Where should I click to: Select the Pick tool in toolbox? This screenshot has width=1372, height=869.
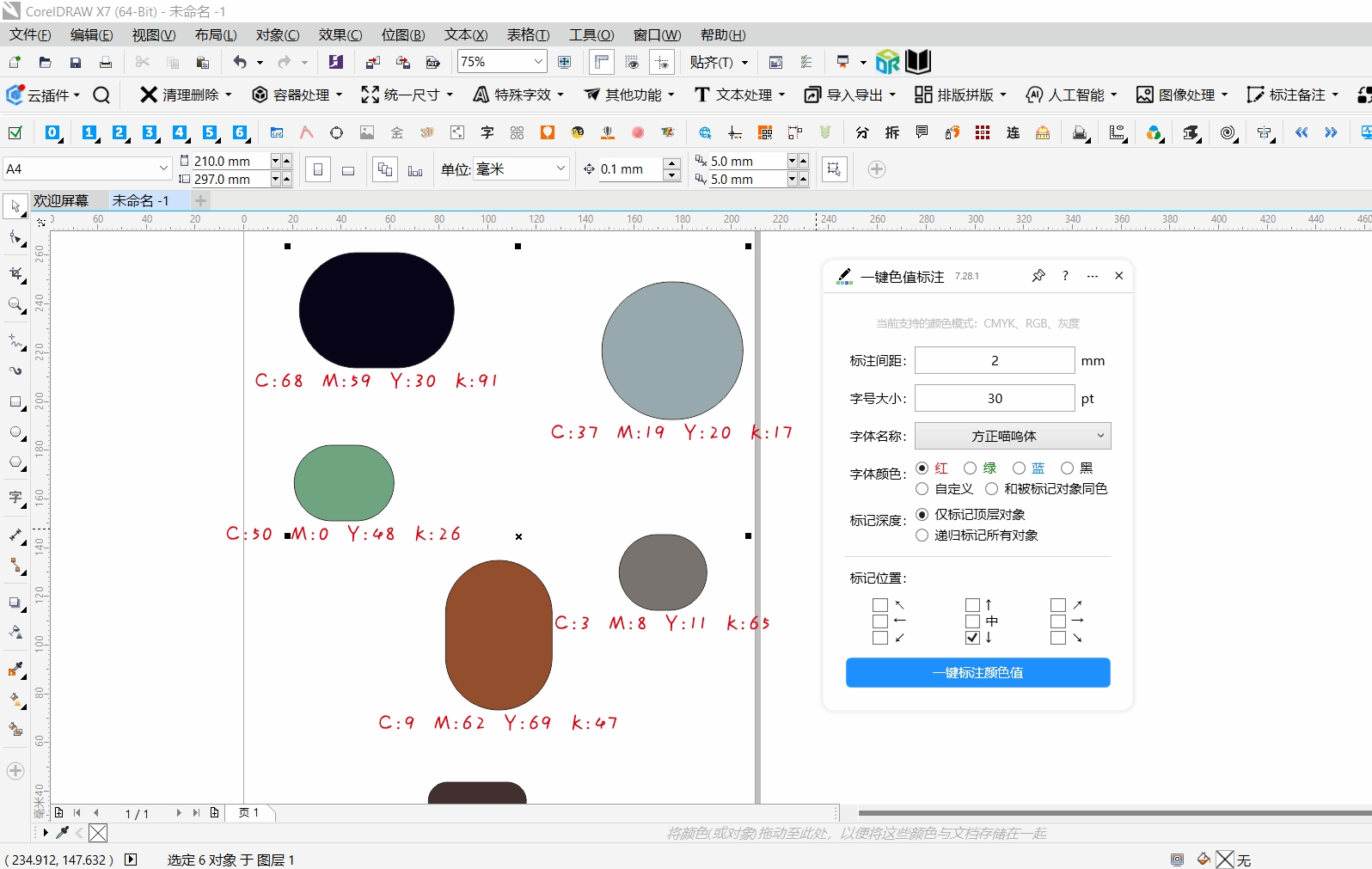tap(15, 206)
